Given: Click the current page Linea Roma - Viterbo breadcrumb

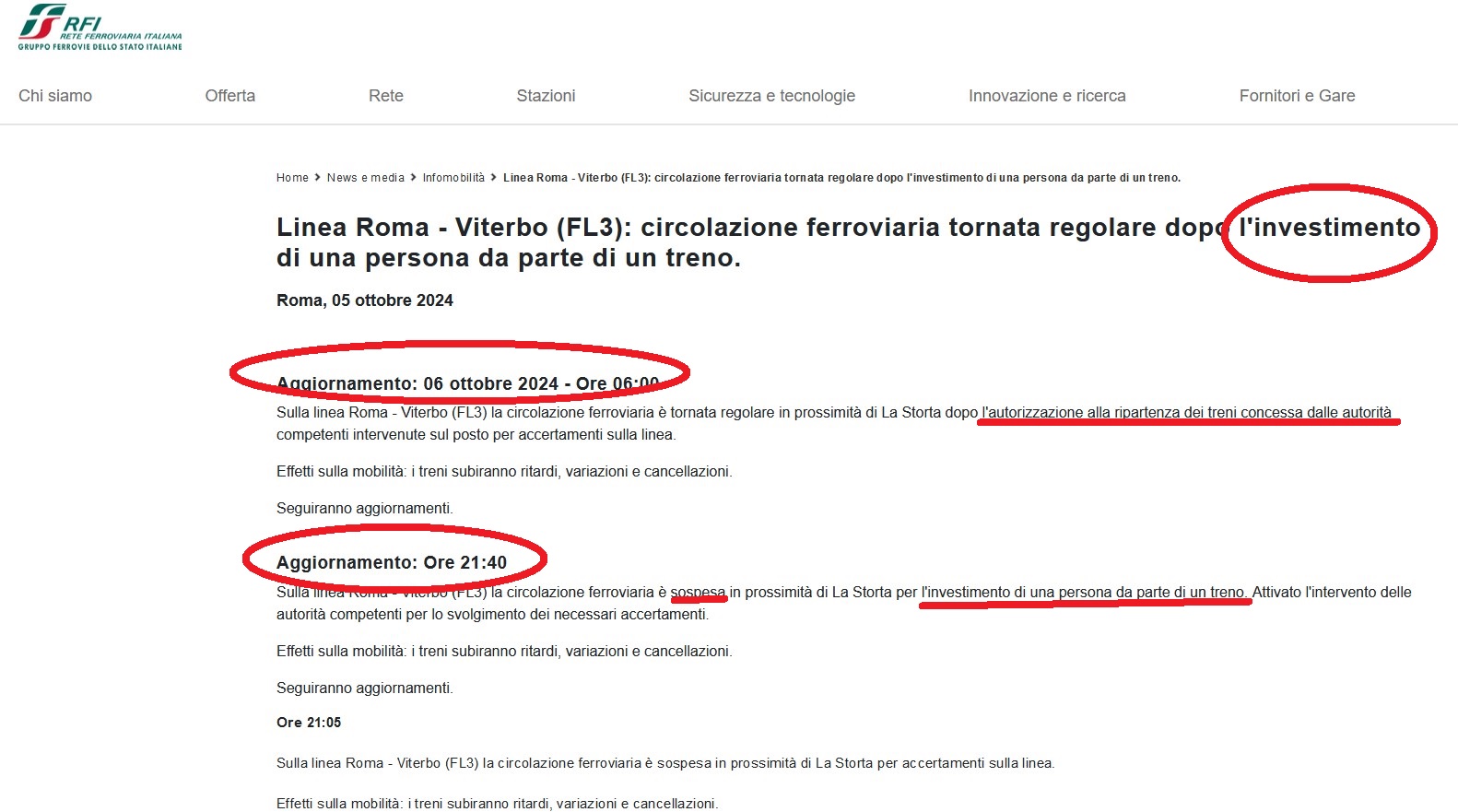Looking at the screenshot, I should point(841,178).
